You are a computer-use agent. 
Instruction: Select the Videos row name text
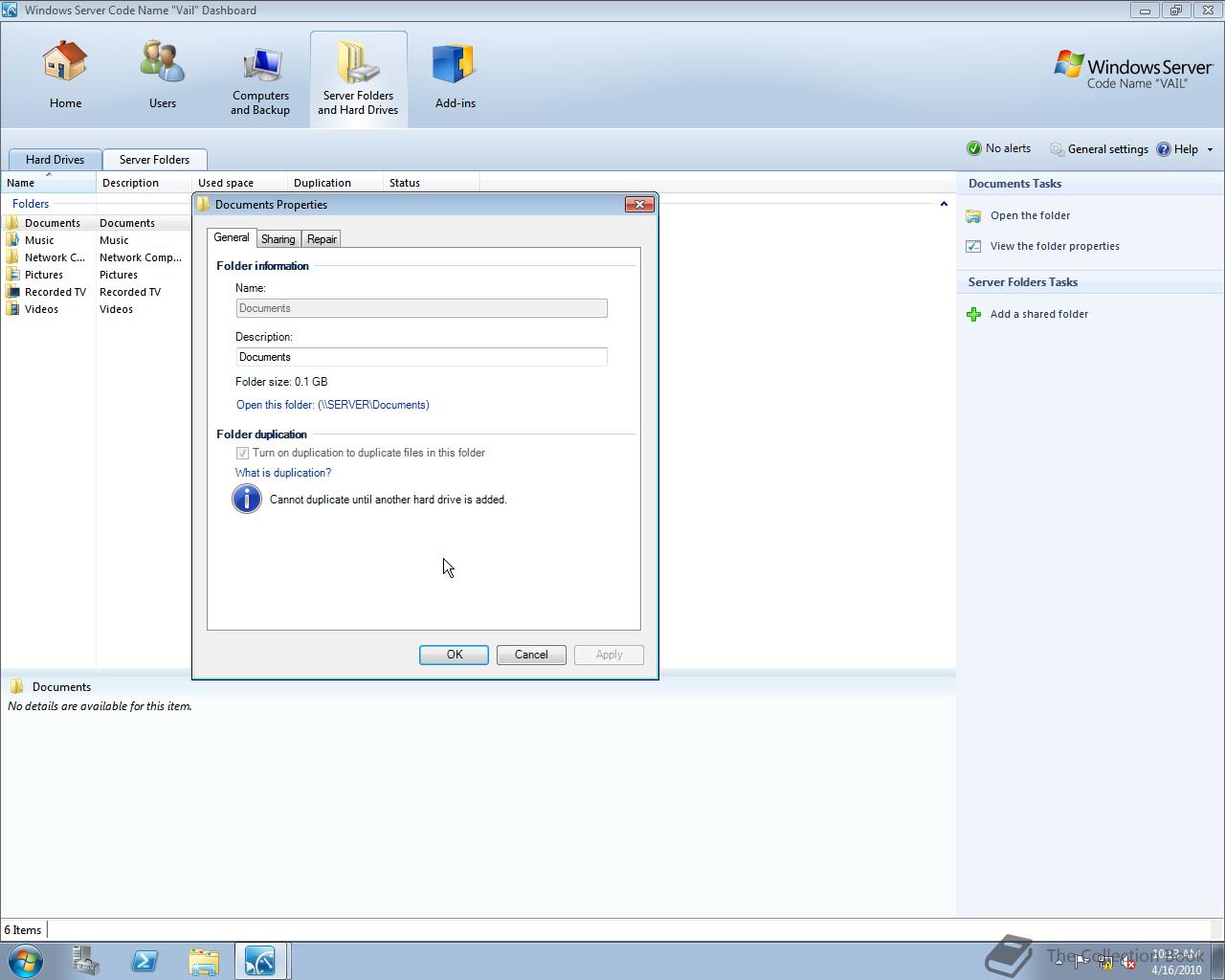tap(41, 309)
